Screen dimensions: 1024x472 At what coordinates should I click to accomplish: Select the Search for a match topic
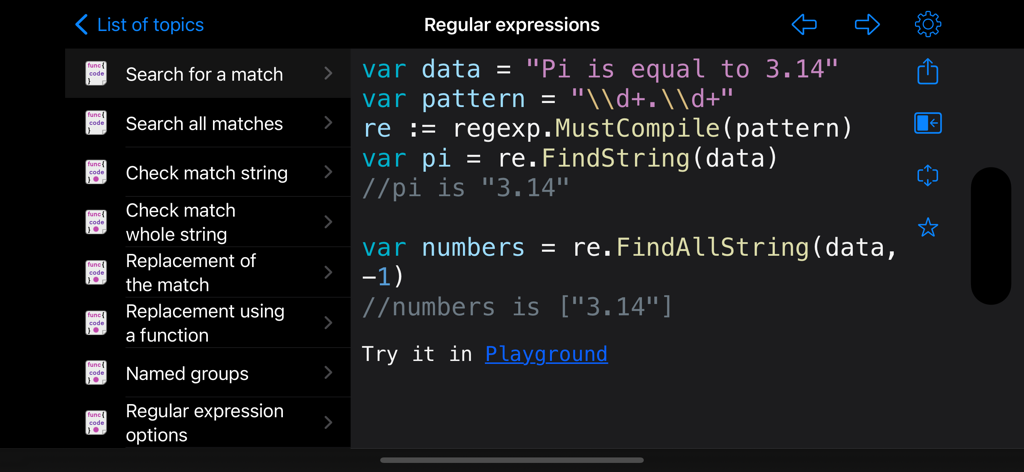[x=204, y=74]
